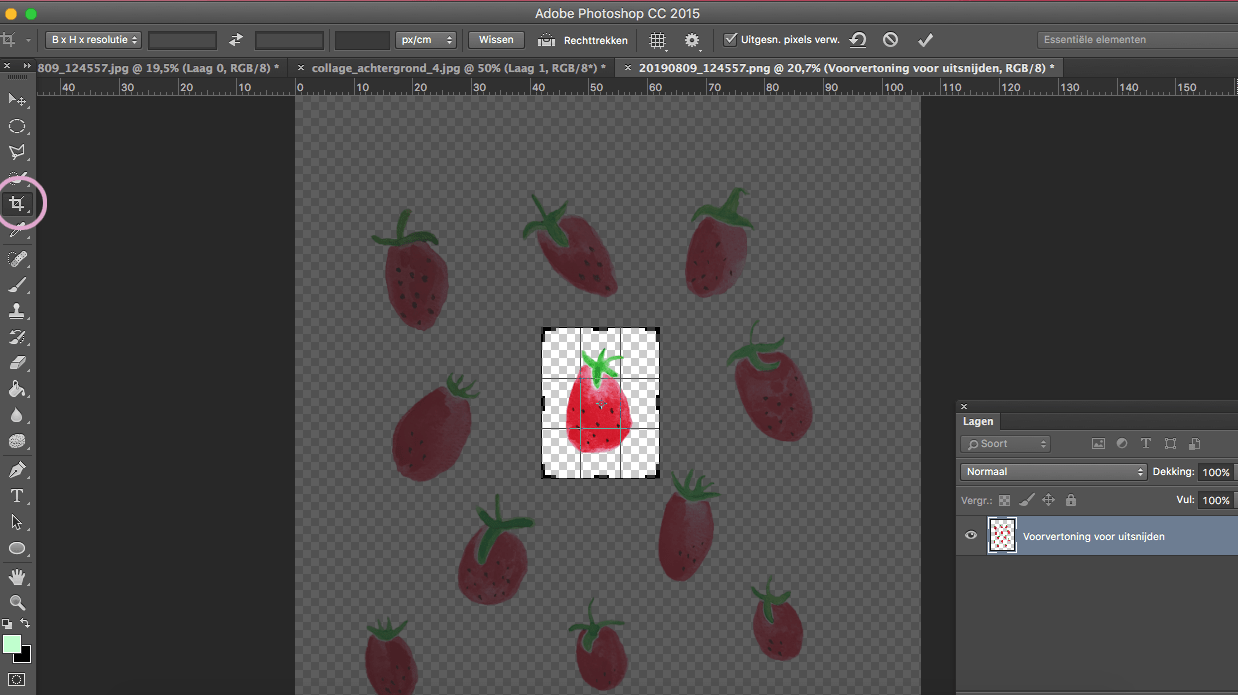Image resolution: width=1238 pixels, height=695 pixels.
Task: Toggle the lock all layer icon
Action: click(x=1071, y=500)
